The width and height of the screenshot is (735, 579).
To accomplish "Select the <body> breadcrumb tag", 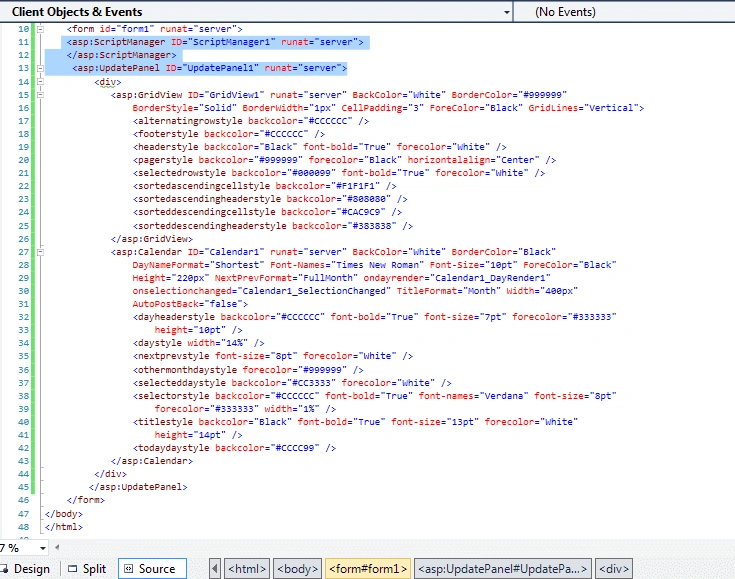I will (298, 569).
